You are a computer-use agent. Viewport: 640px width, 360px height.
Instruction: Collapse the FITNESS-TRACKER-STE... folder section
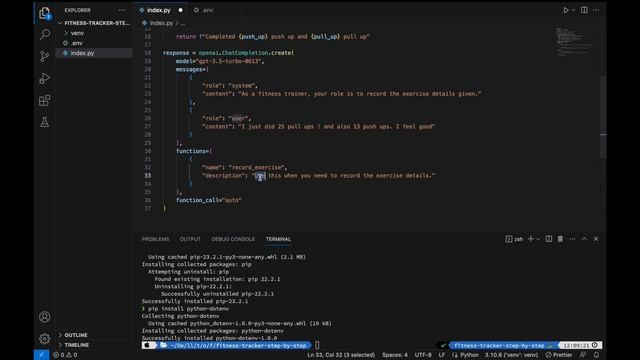[94, 23]
